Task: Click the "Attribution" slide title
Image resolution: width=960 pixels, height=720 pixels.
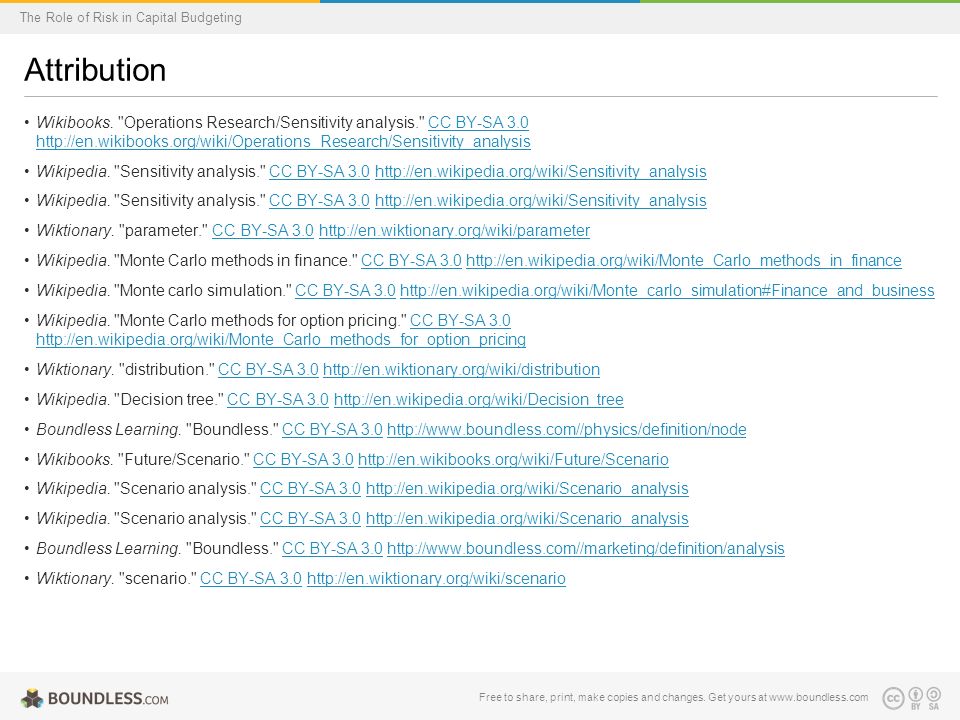Action: pos(95,70)
